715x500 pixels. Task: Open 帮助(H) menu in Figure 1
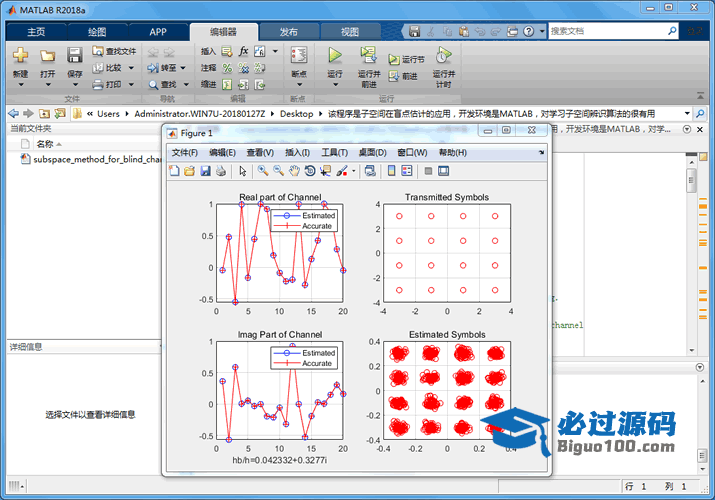click(453, 153)
